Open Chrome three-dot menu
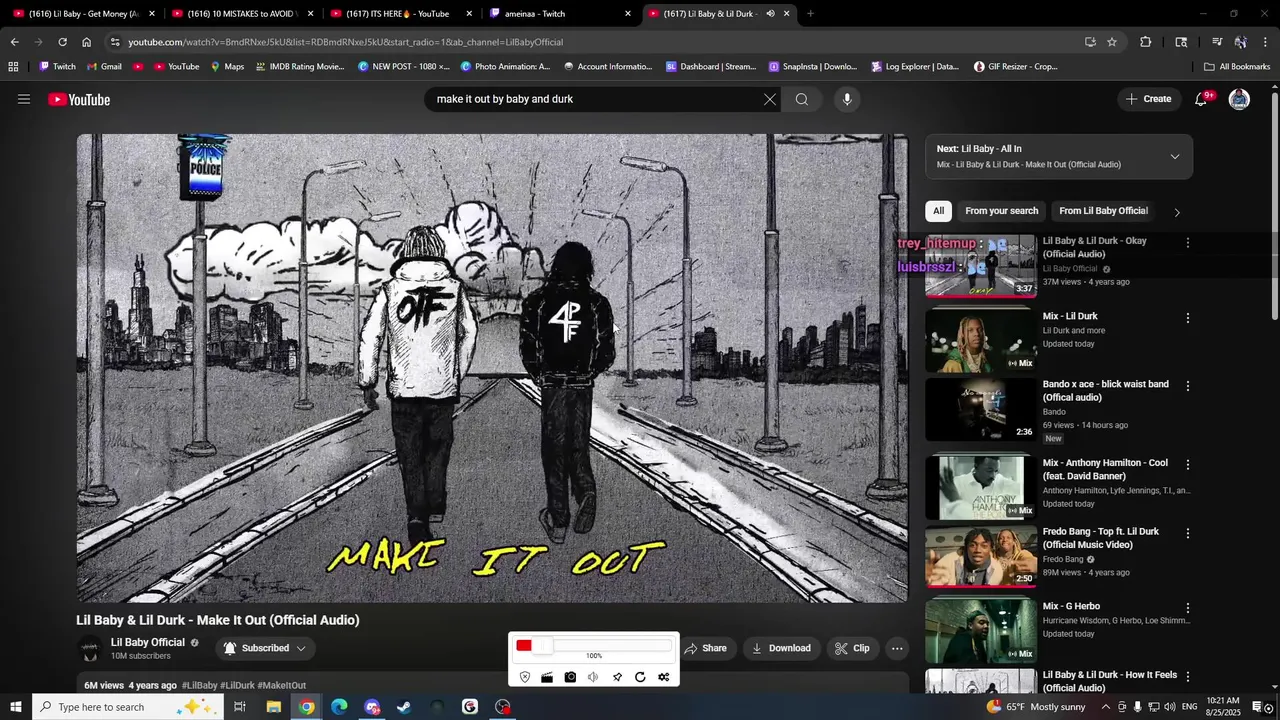Screen dimensions: 1280x720 pos(1265,42)
